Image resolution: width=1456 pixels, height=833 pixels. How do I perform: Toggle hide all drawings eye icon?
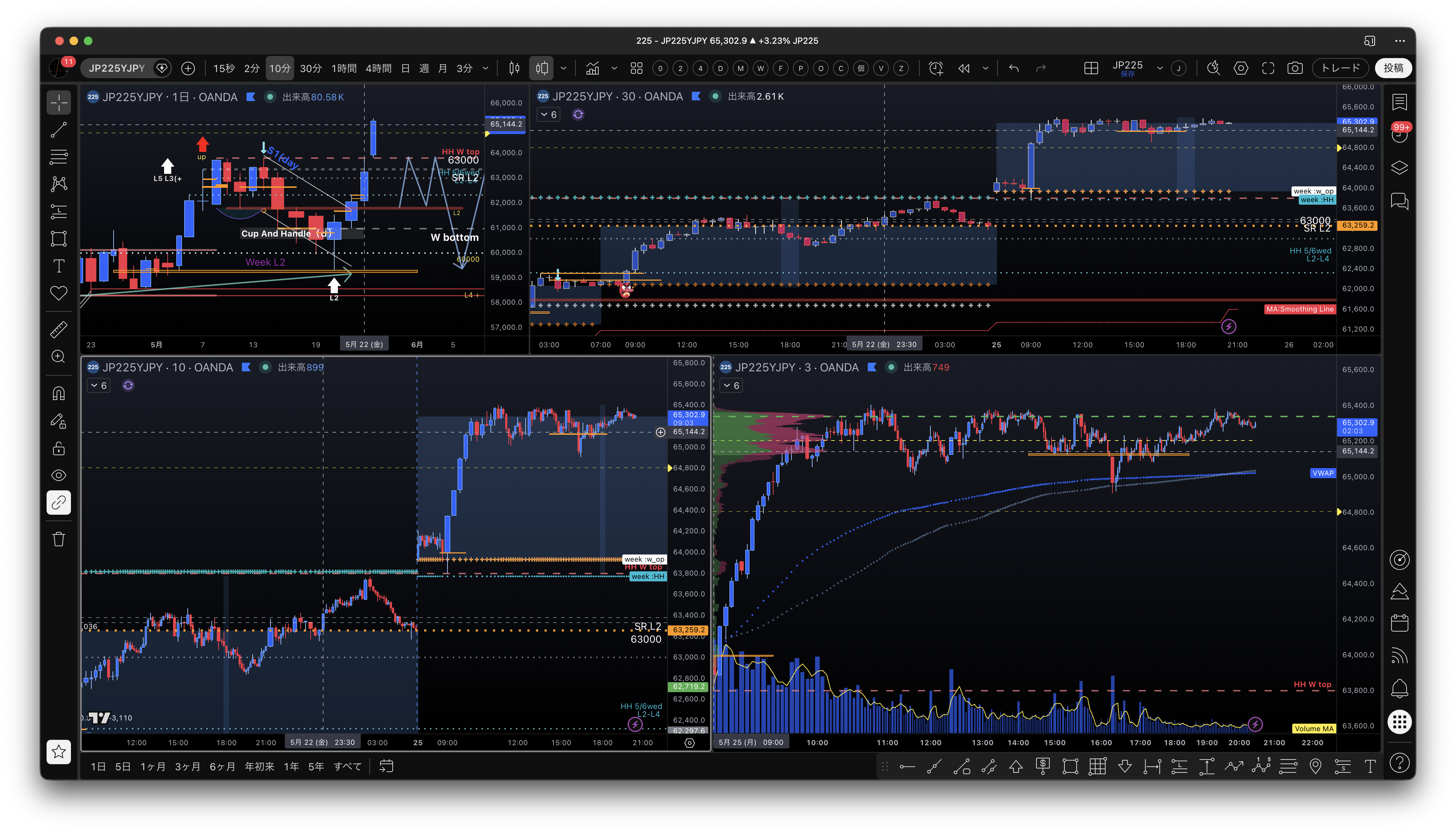59,475
